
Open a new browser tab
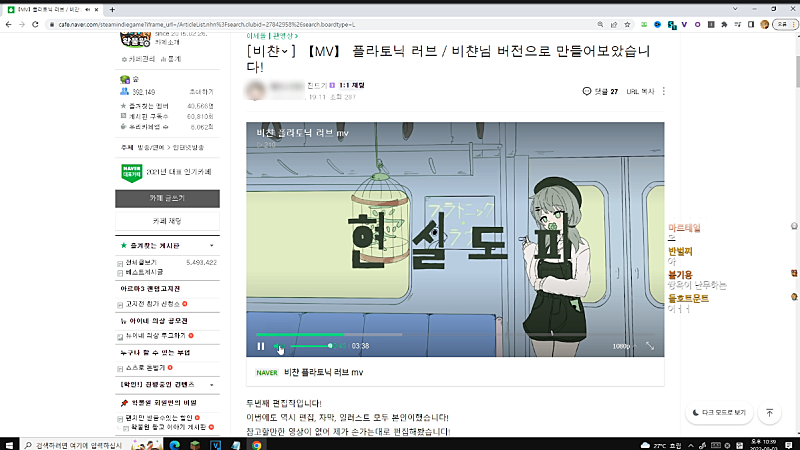(x=112, y=10)
